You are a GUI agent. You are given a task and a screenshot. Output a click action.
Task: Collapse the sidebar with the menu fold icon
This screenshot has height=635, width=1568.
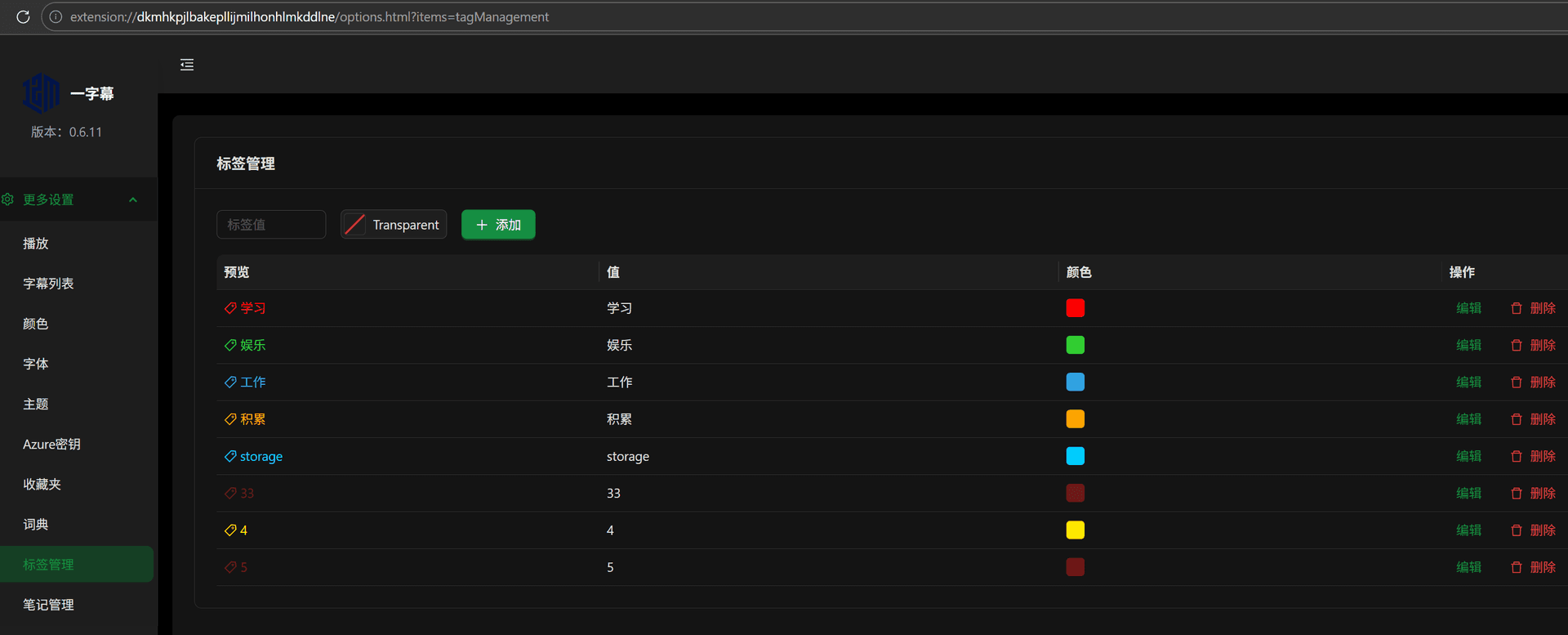click(187, 65)
